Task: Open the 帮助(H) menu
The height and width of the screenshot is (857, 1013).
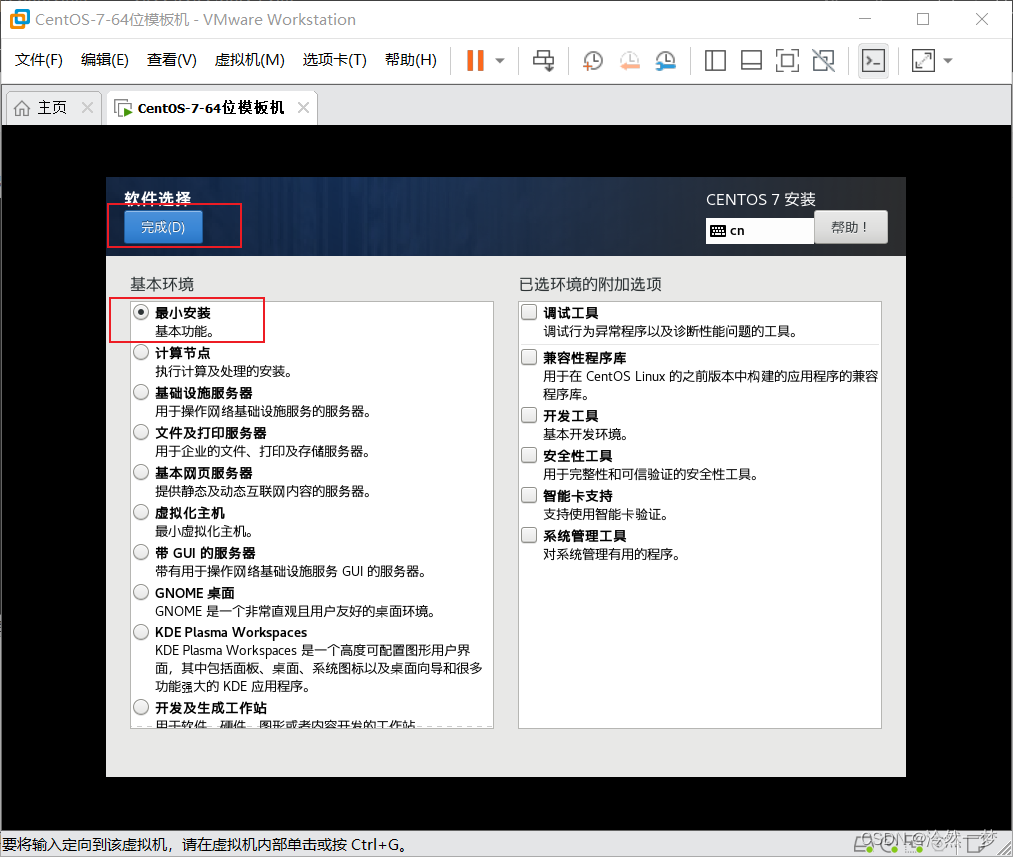Action: [x=410, y=60]
